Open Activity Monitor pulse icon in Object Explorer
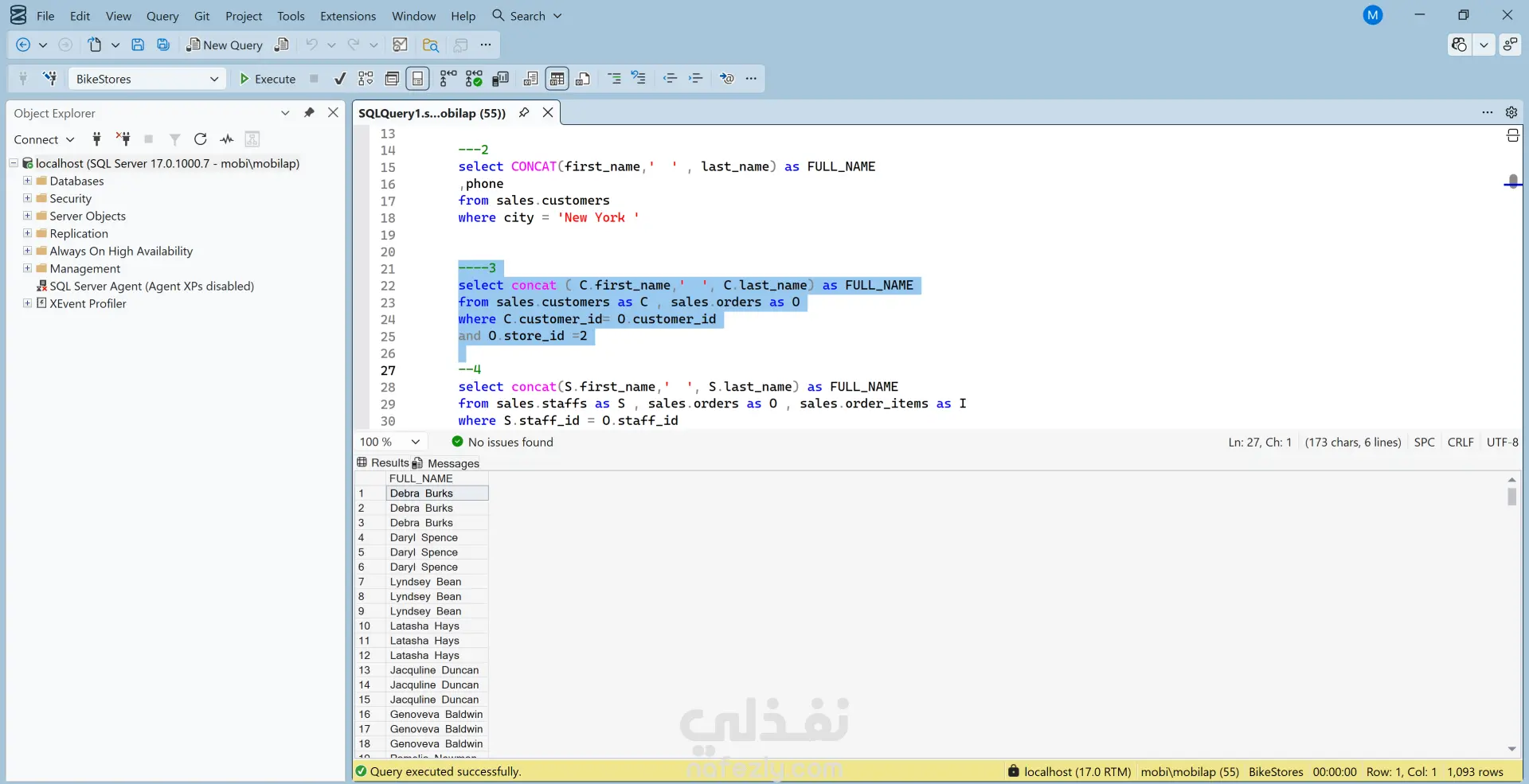 227,139
